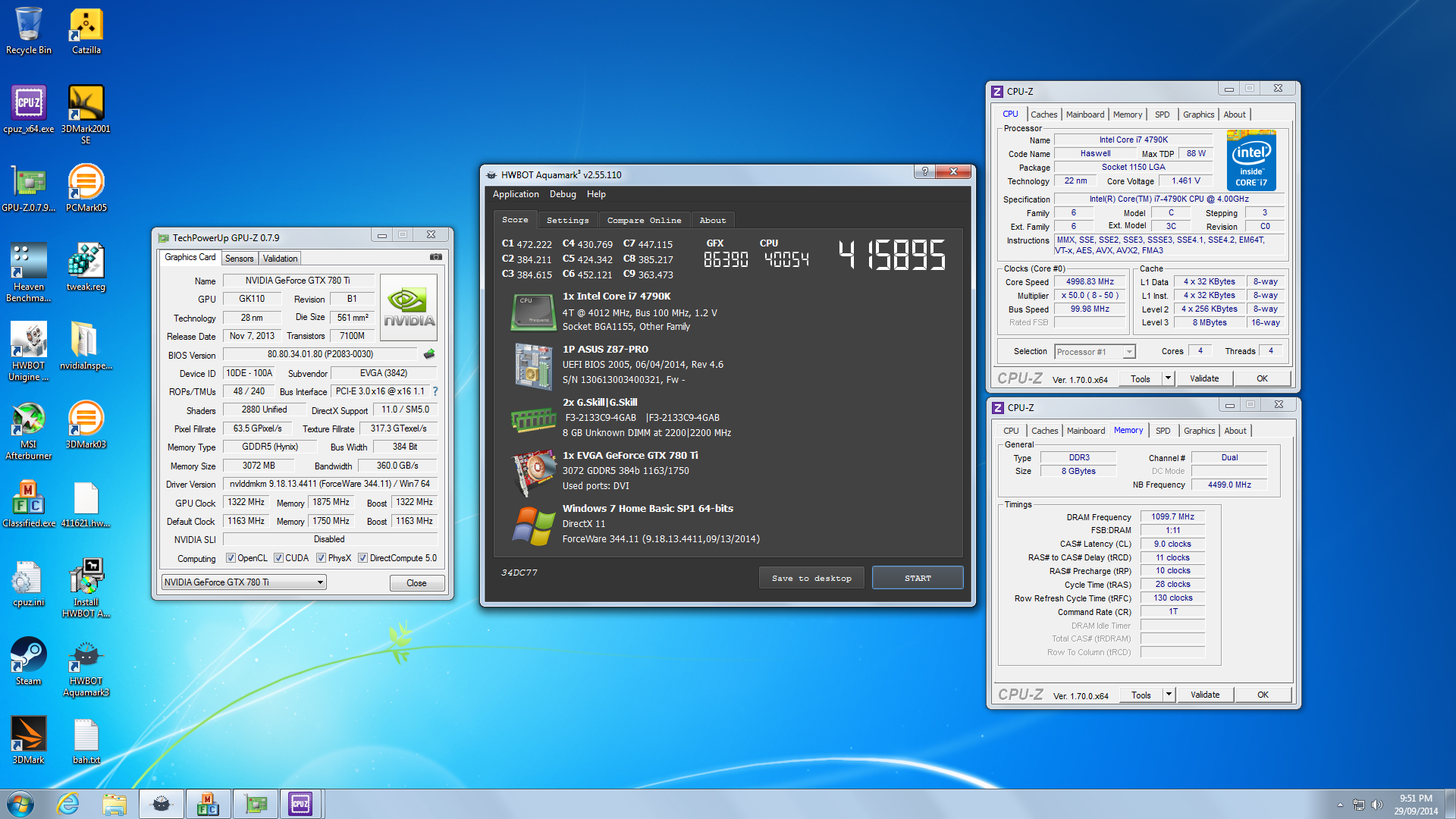This screenshot has height=819, width=1456.
Task: Toggle the CUDA checkbox in GPU-Z
Action: tap(279, 558)
